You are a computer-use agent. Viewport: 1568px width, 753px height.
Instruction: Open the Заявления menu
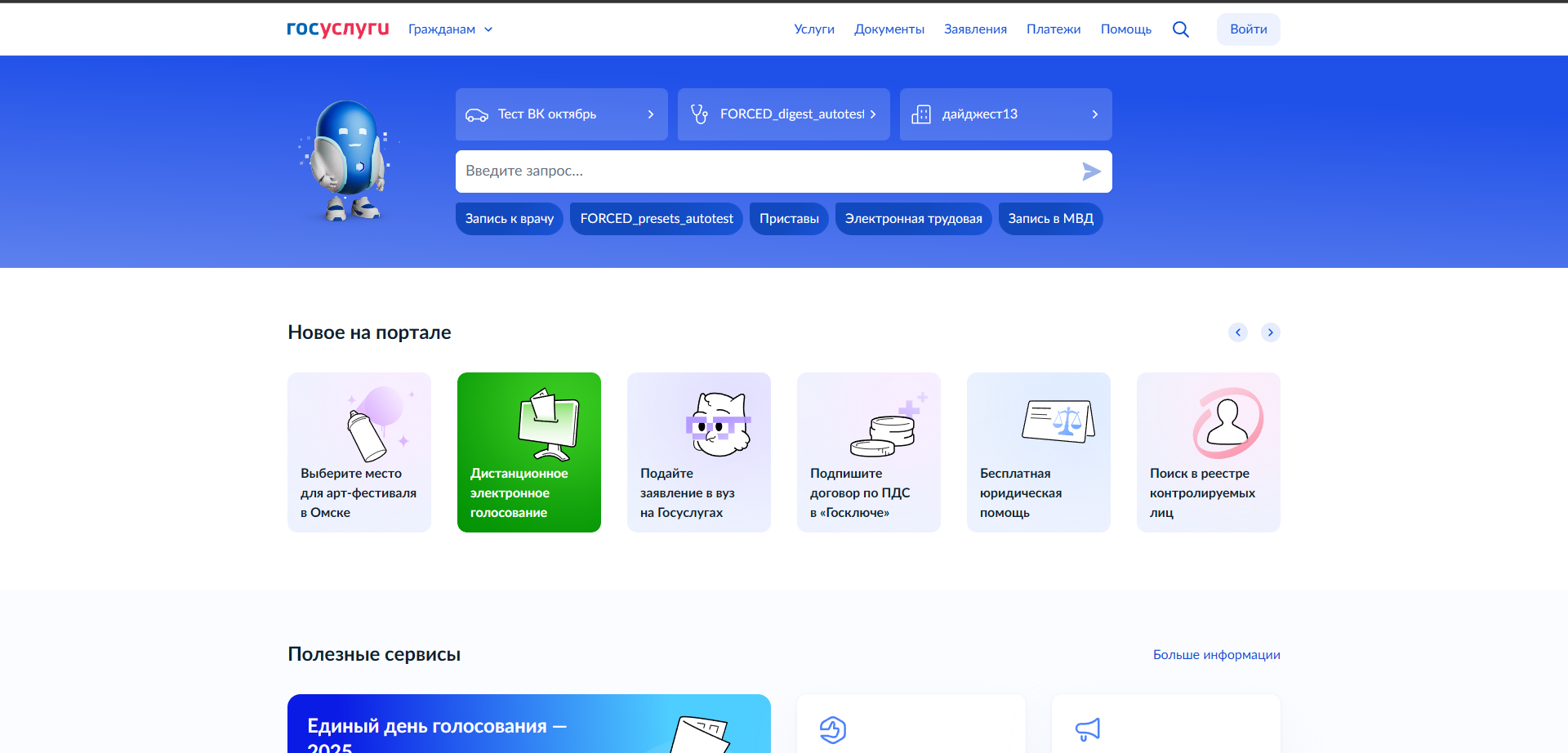point(975,29)
